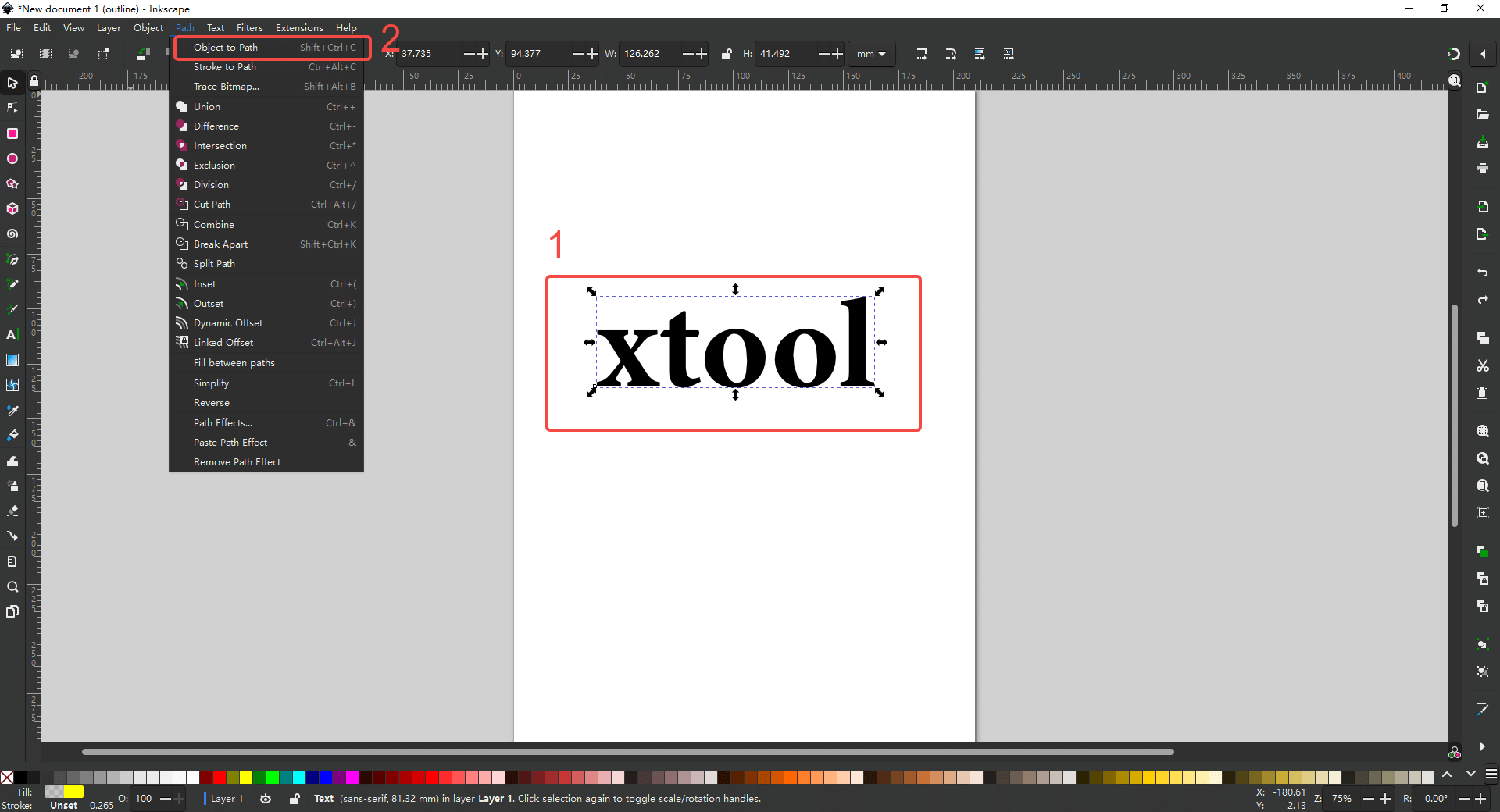This screenshot has width=1500, height=812.
Task: Click the horizontal canvas scrollbar
Action: point(627,752)
